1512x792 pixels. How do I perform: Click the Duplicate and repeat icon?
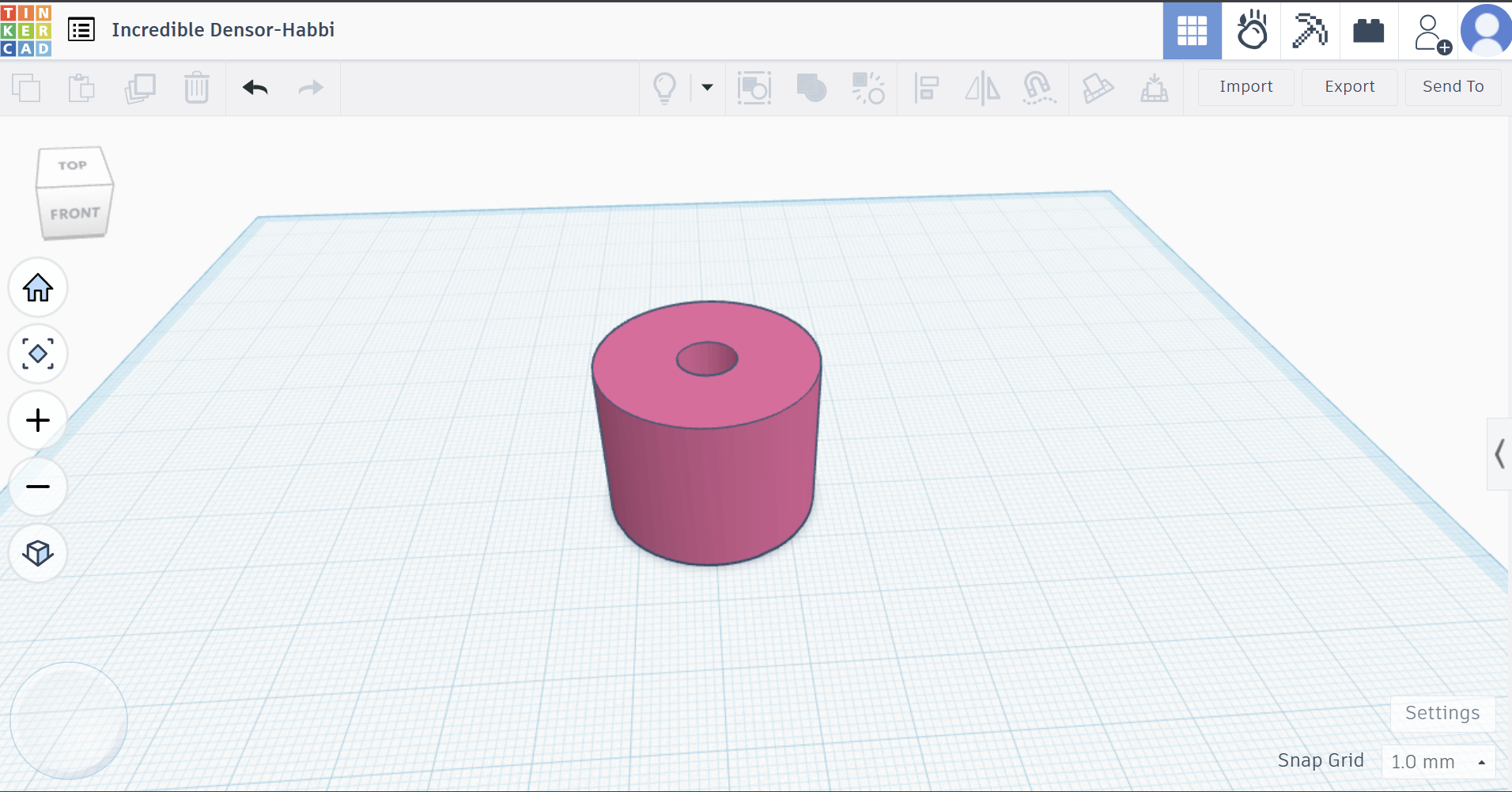[140, 88]
